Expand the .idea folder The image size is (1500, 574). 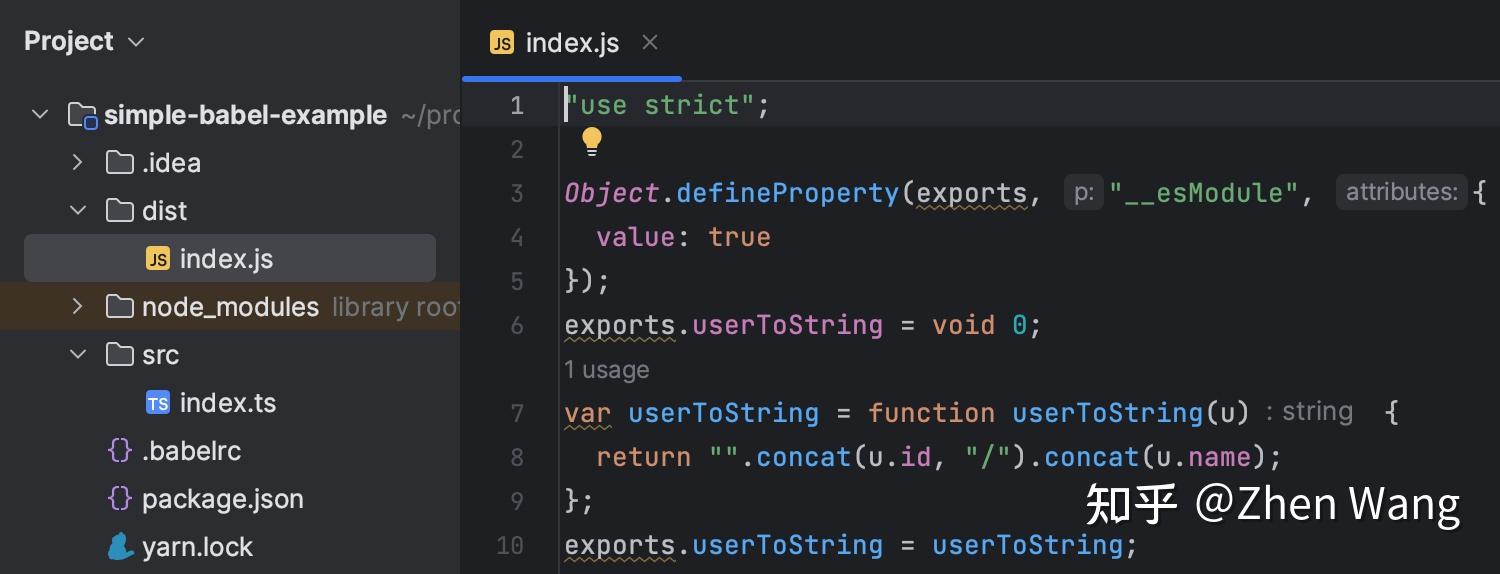pos(78,163)
